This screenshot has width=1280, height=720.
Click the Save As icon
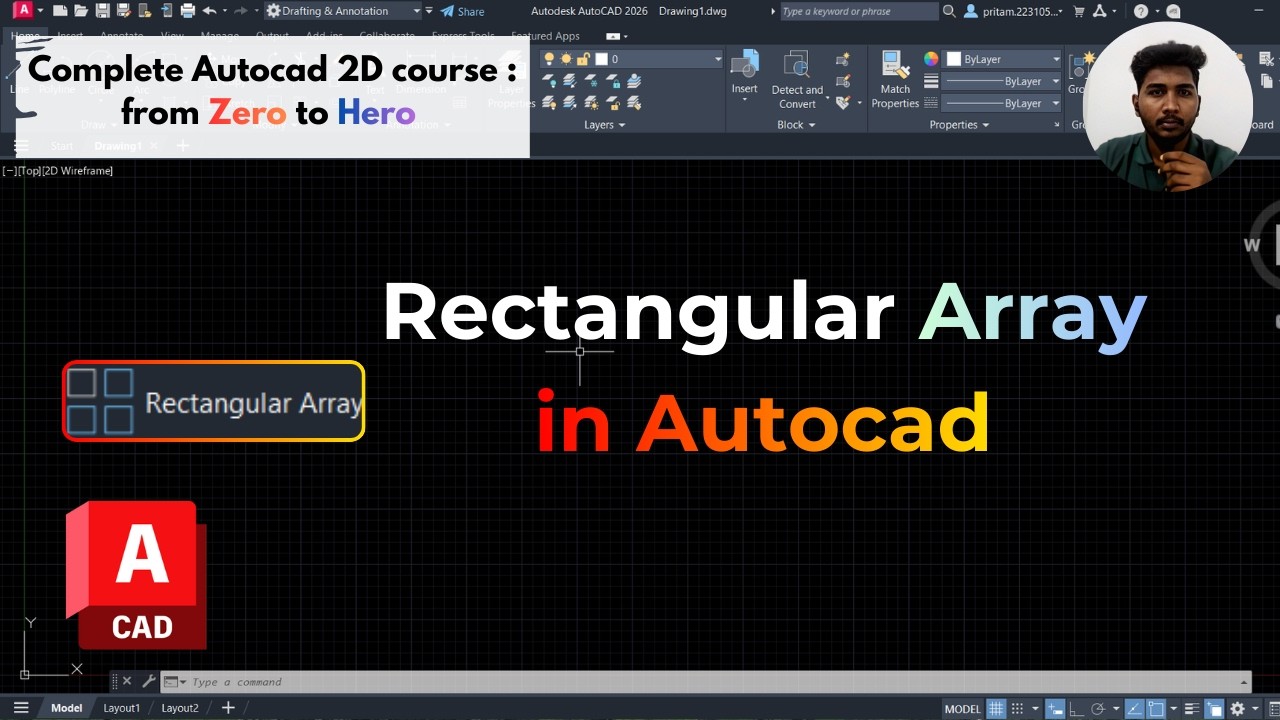[x=123, y=11]
